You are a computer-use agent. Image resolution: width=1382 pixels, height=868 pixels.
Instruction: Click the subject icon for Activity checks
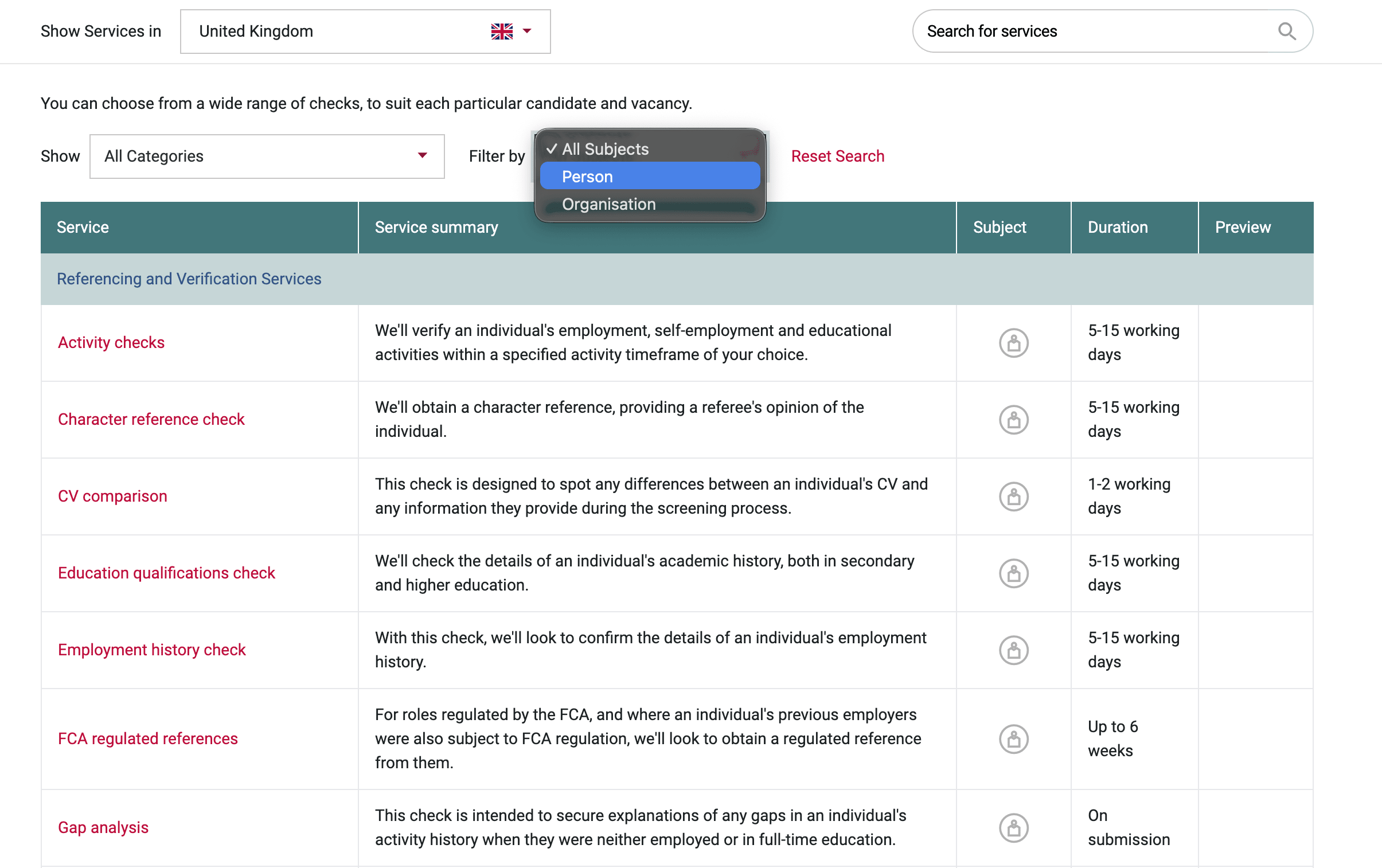pyautogui.click(x=1013, y=343)
